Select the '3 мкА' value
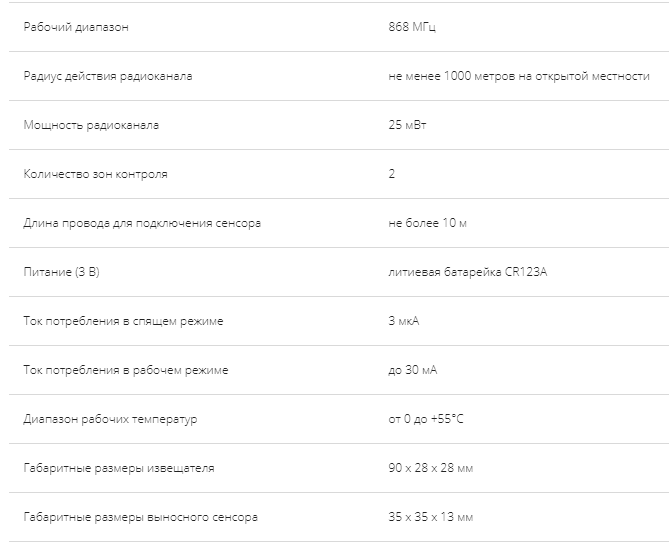The width and height of the screenshot is (669, 546). point(404,321)
